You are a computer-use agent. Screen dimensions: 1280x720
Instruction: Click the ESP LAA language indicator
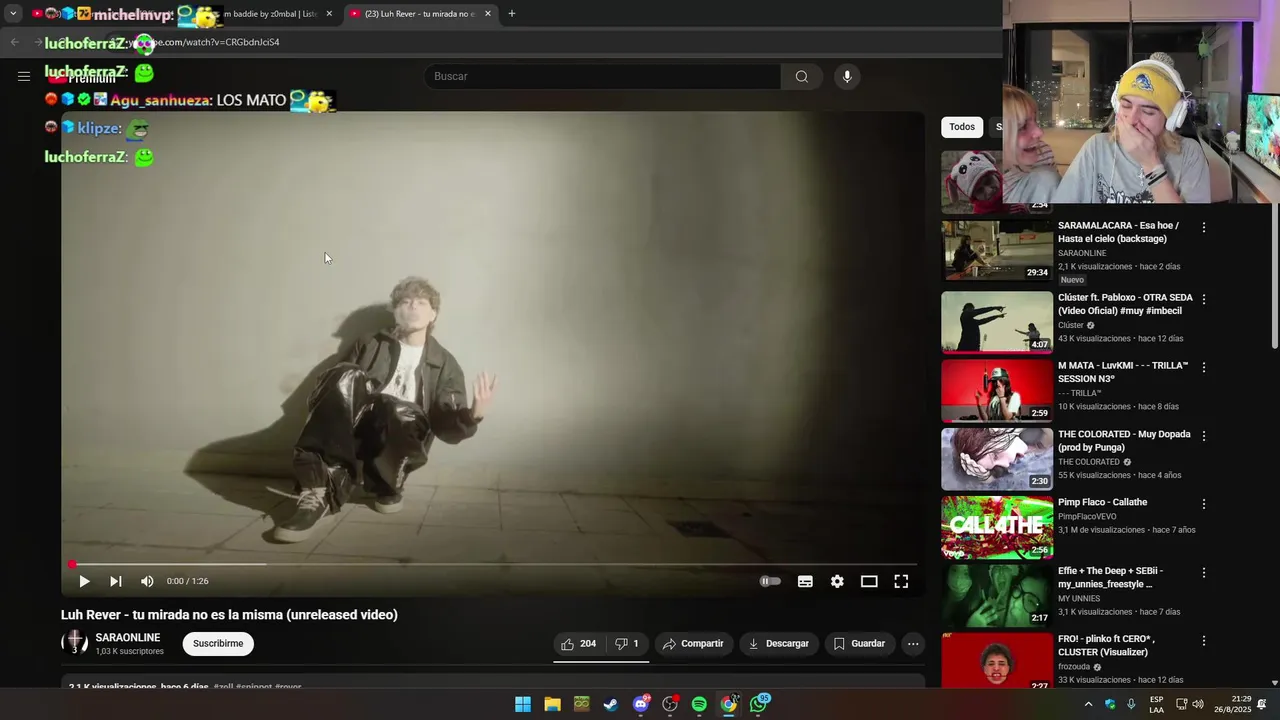pos(1156,704)
